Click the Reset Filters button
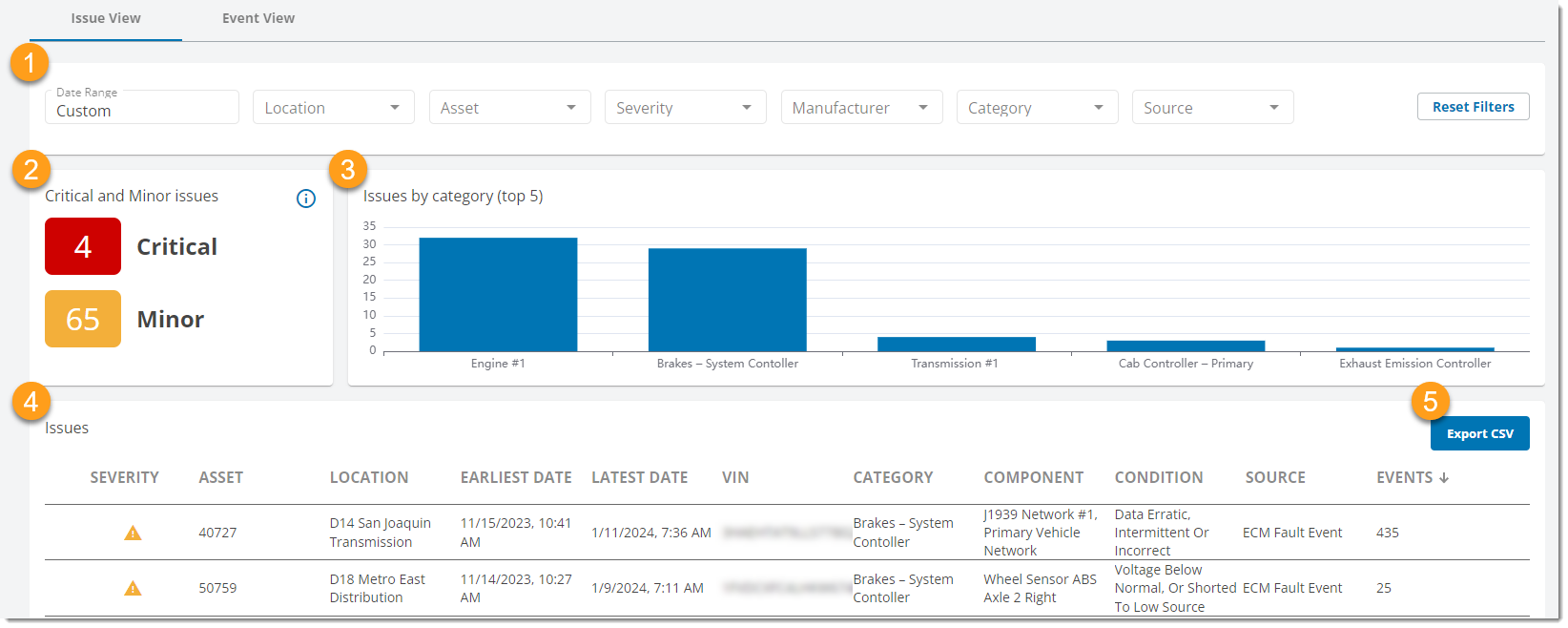Screen dimensions: 1568x628 click(x=1474, y=107)
